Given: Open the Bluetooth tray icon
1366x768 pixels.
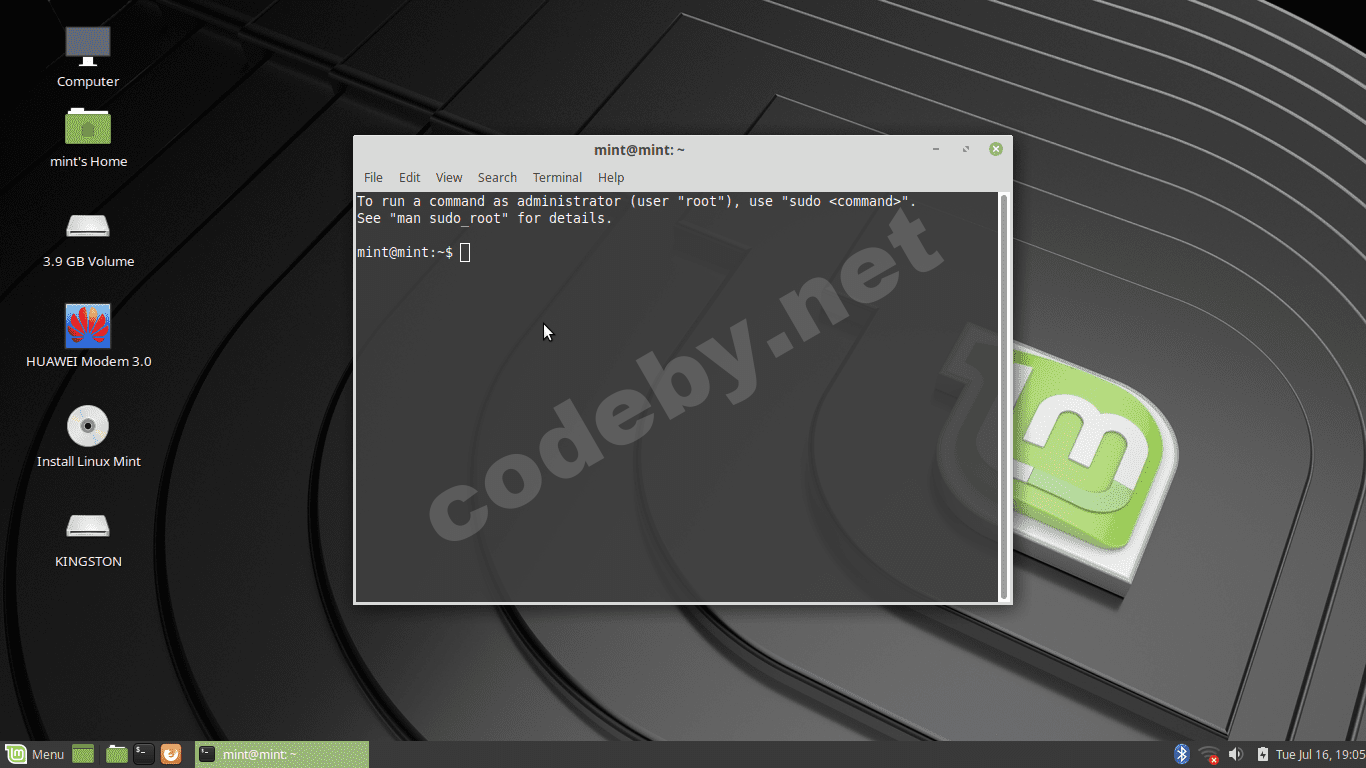Looking at the screenshot, I should (x=1181, y=754).
